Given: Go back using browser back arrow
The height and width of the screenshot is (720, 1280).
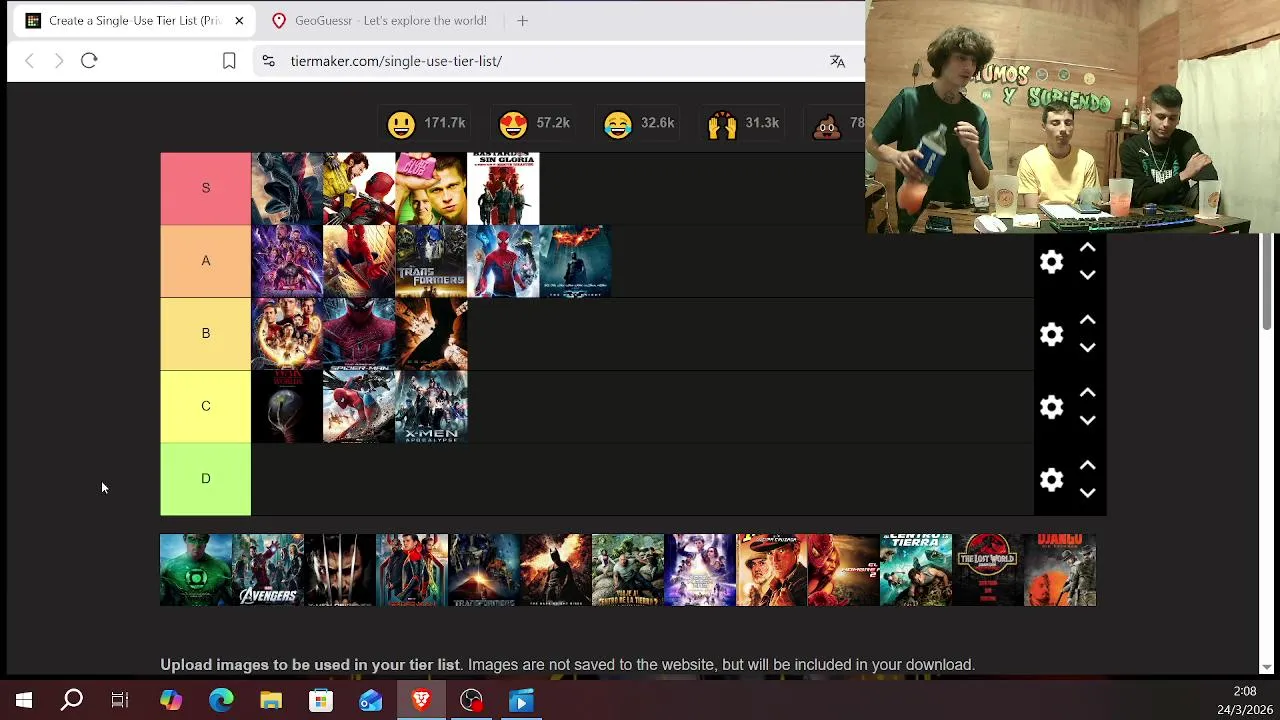Looking at the screenshot, I should [x=30, y=61].
